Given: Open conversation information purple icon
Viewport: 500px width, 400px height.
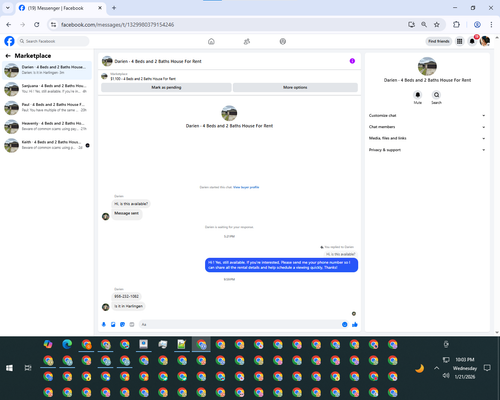Looking at the screenshot, I should (352, 61).
